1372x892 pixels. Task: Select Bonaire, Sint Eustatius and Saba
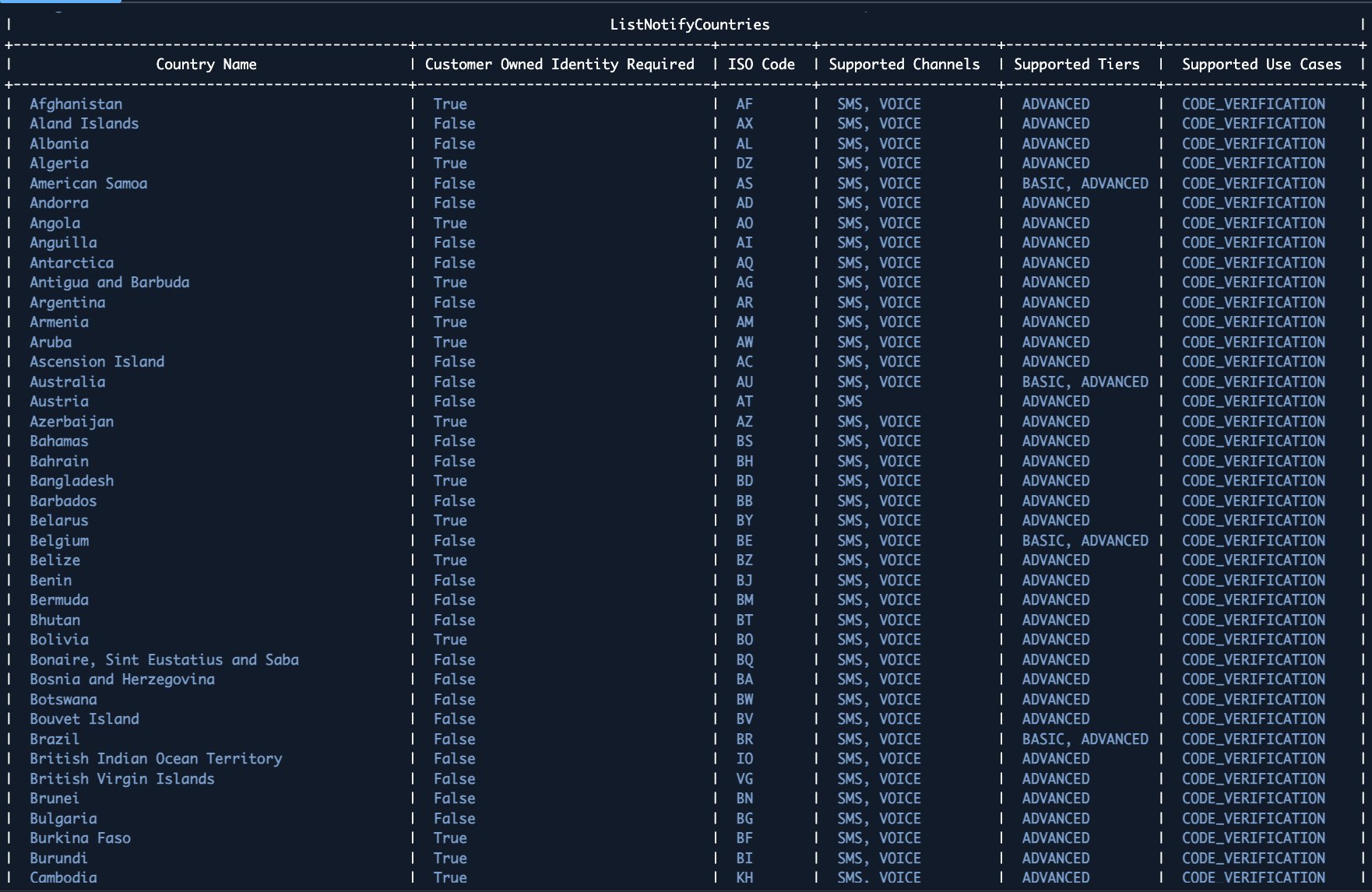click(x=164, y=659)
